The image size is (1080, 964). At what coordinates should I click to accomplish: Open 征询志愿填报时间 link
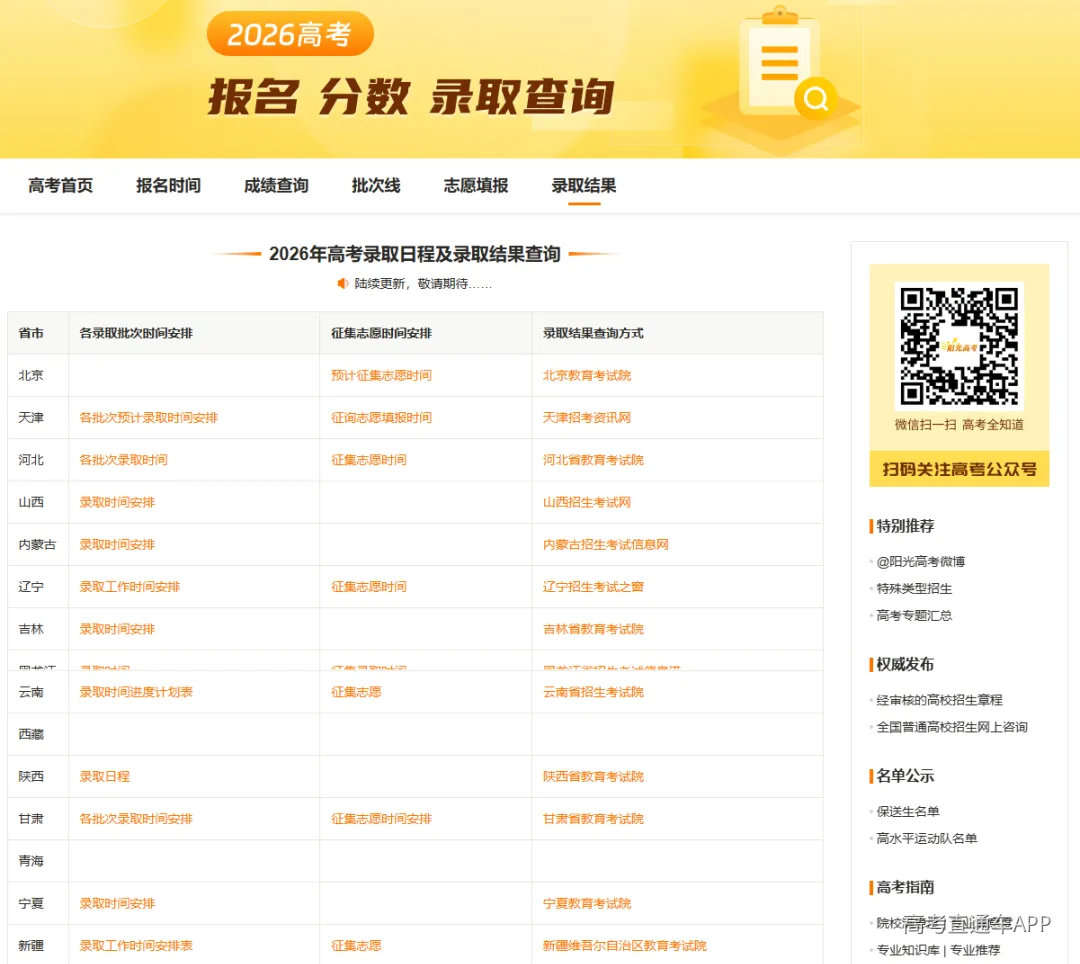pyautogui.click(x=381, y=418)
